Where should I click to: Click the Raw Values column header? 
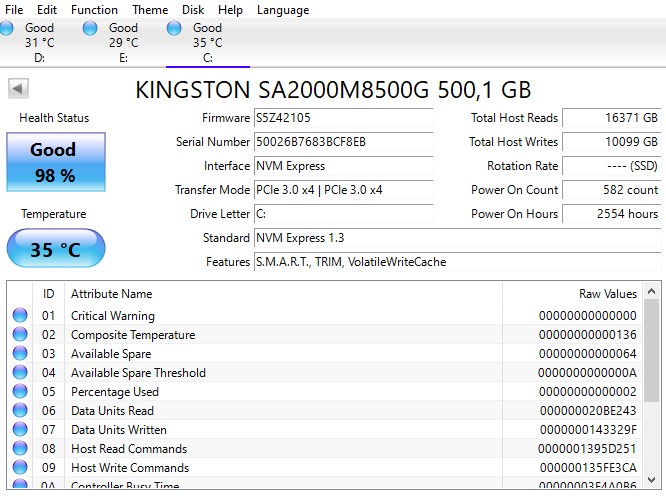point(608,294)
